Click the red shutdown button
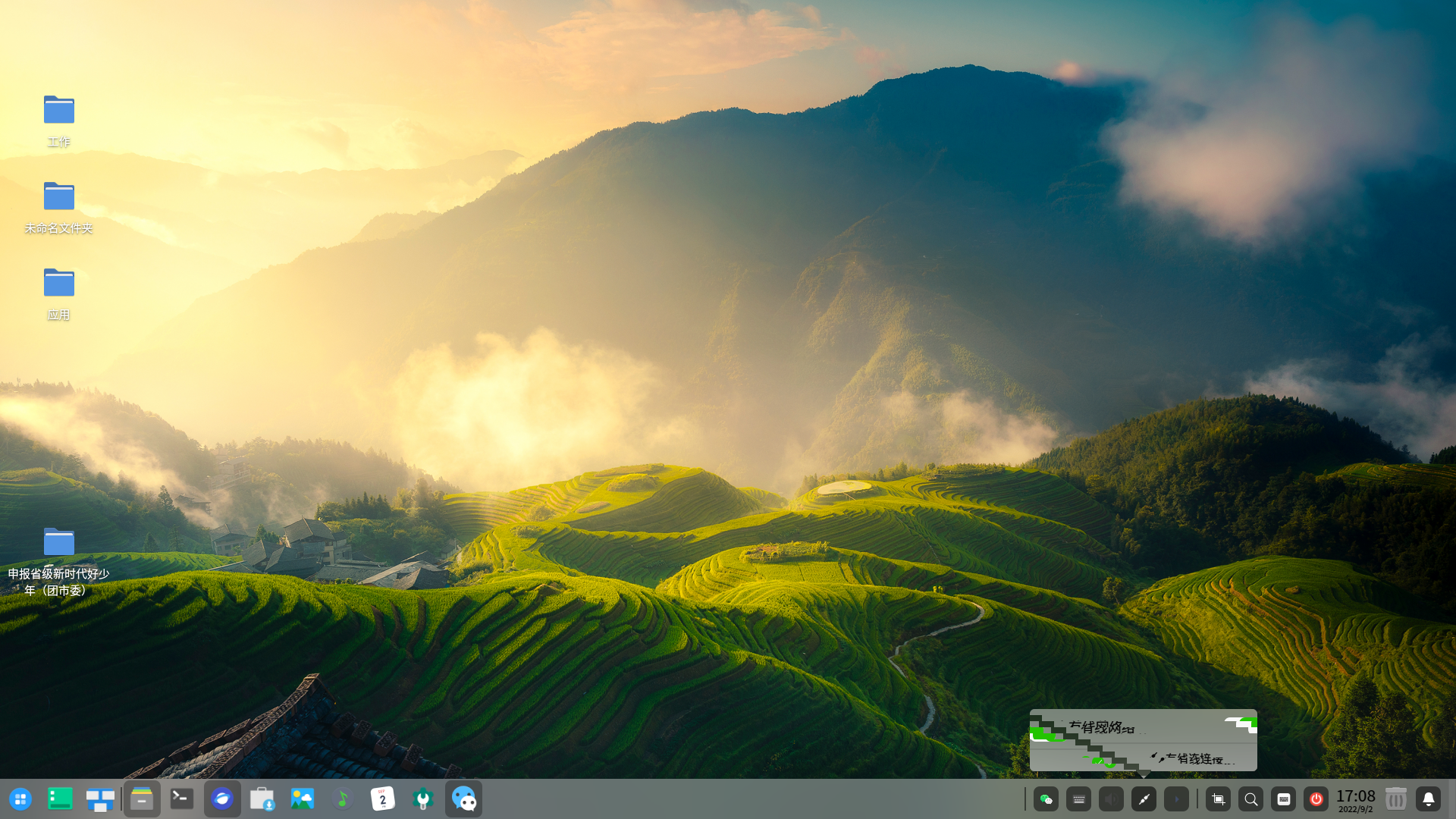Viewport: 1456px width, 819px height. 1317,799
